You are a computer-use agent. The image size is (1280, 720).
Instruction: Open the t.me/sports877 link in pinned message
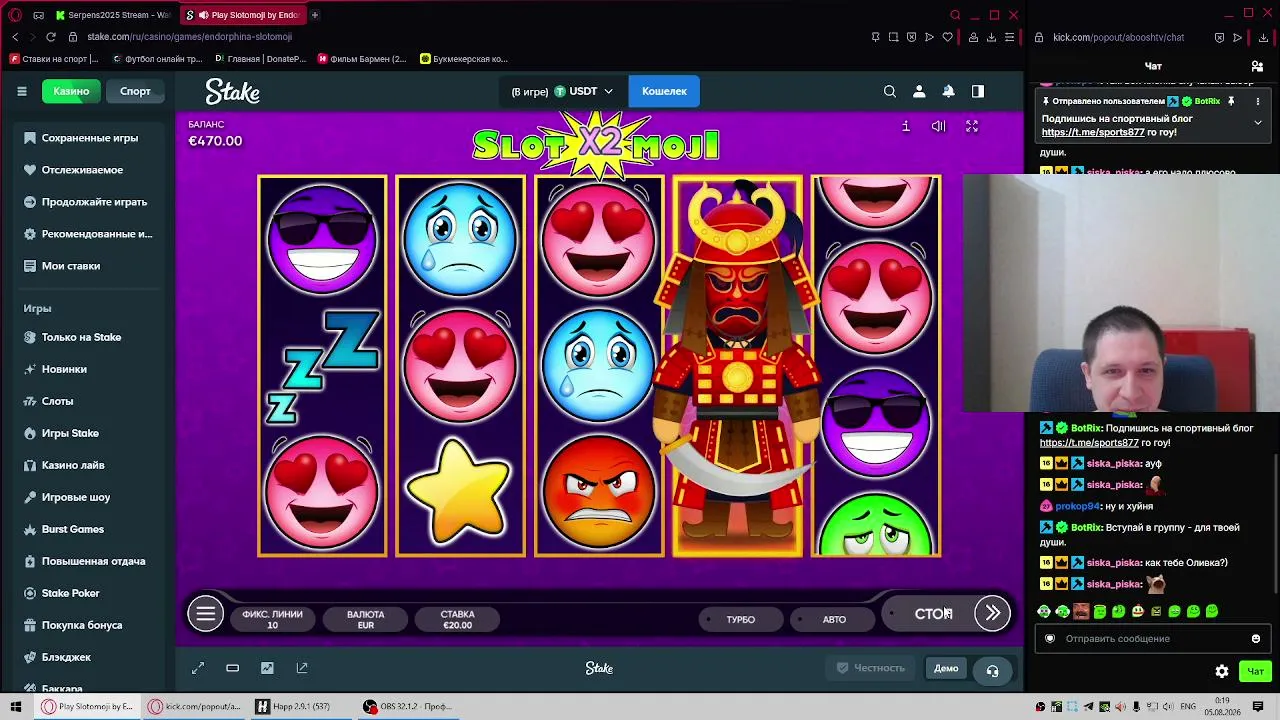click(x=1092, y=132)
